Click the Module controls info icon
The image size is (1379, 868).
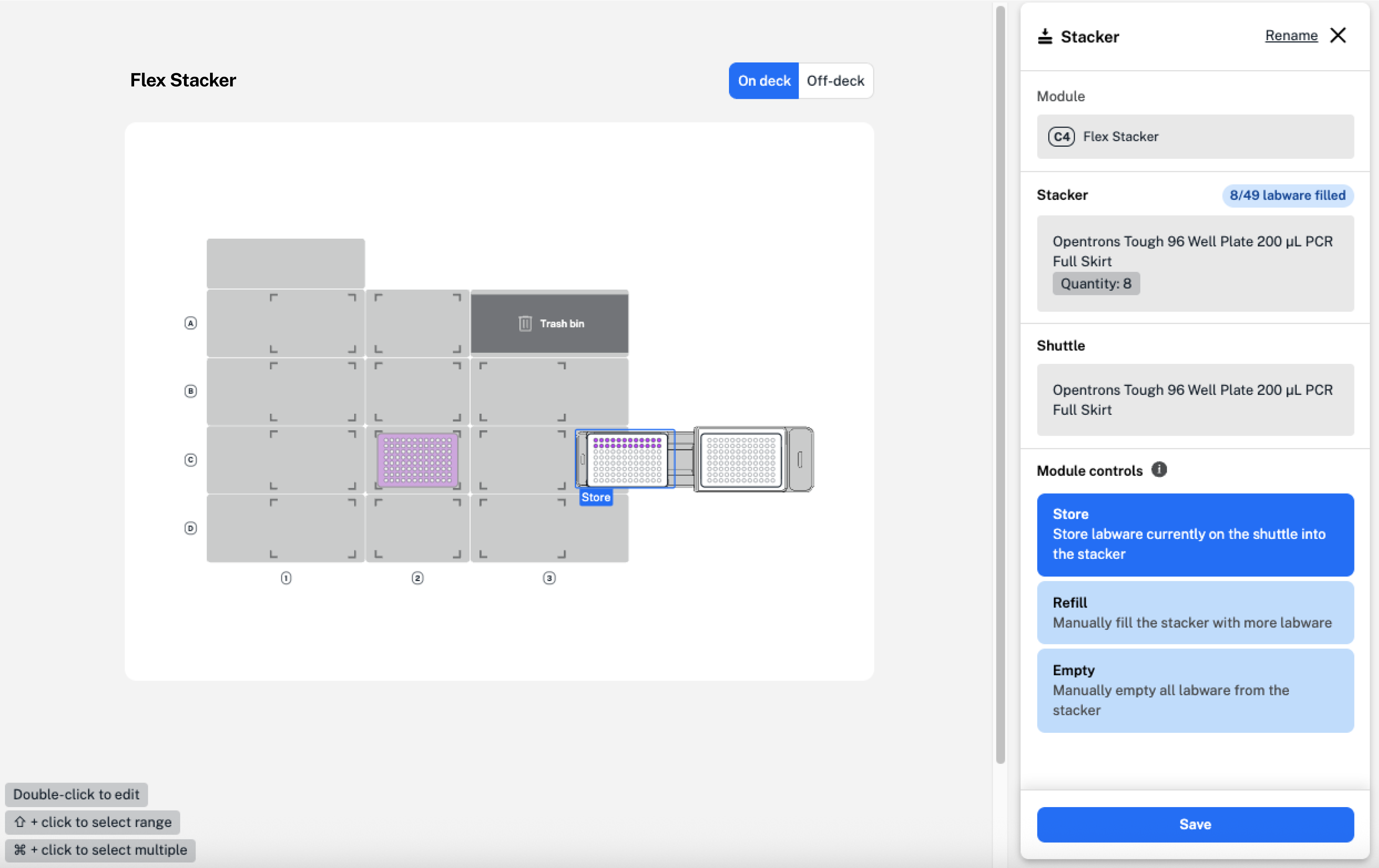point(1159,470)
